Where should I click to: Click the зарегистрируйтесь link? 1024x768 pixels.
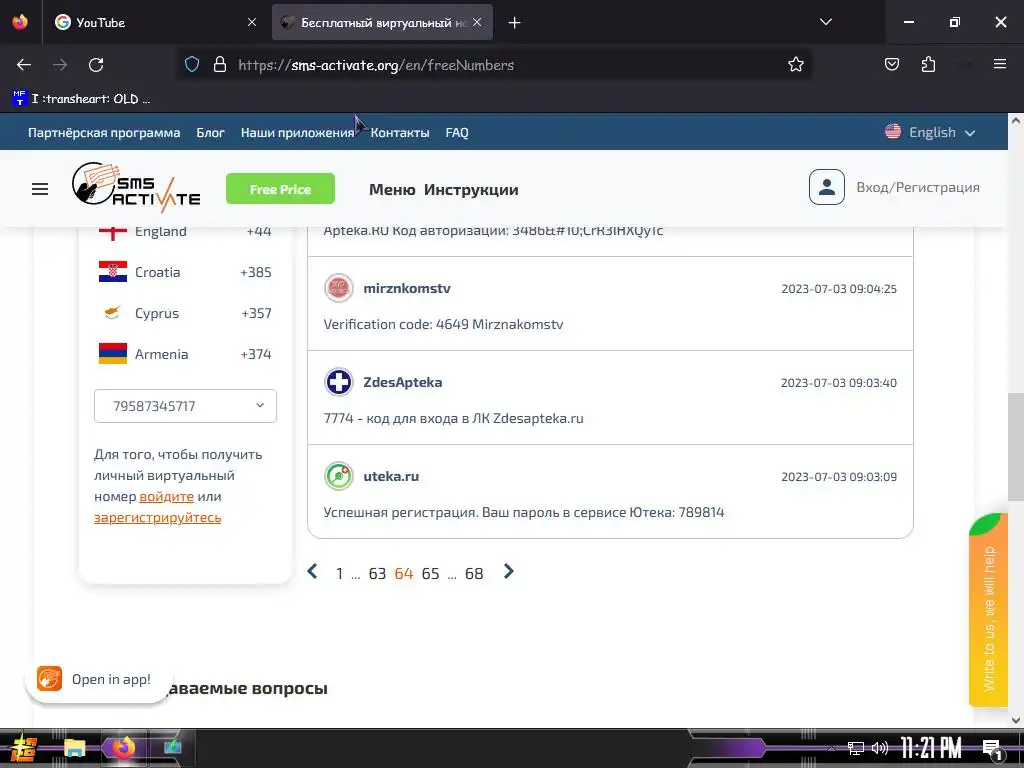pos(157,517)
